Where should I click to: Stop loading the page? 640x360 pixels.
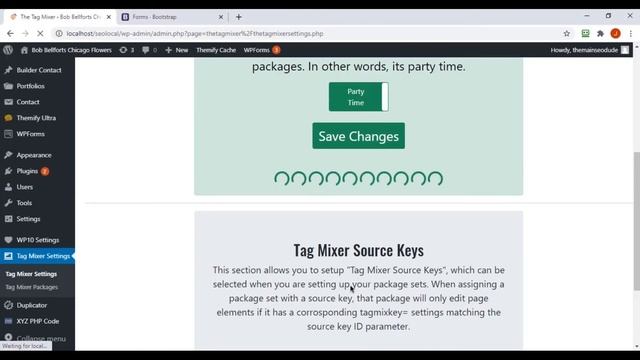(x=40, y=33)
